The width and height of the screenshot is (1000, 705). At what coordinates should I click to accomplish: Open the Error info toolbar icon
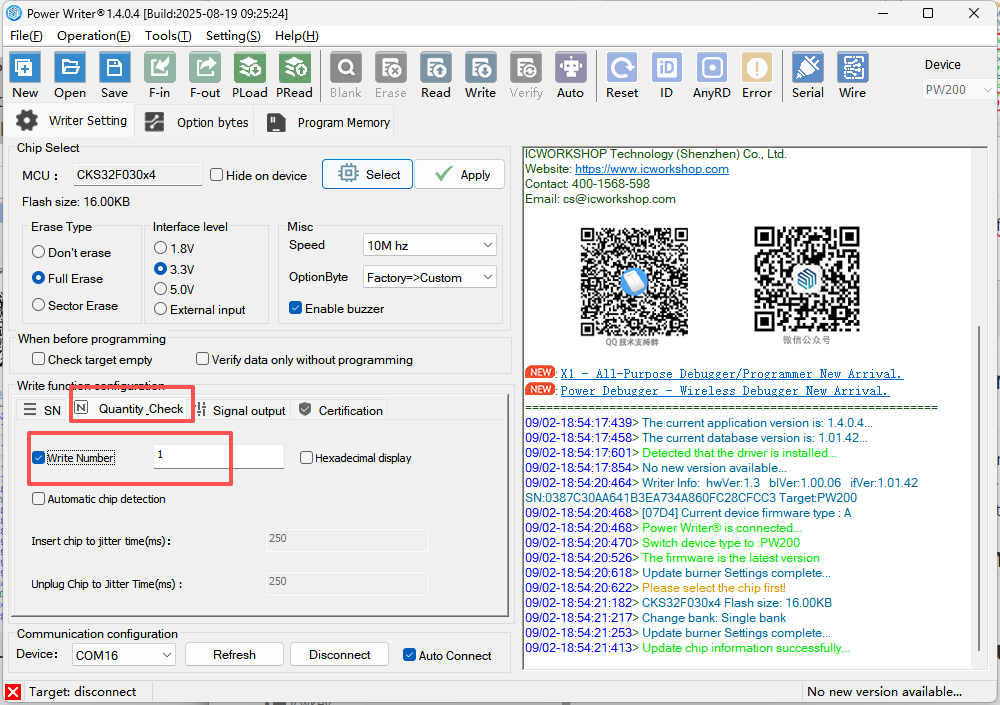757,68
